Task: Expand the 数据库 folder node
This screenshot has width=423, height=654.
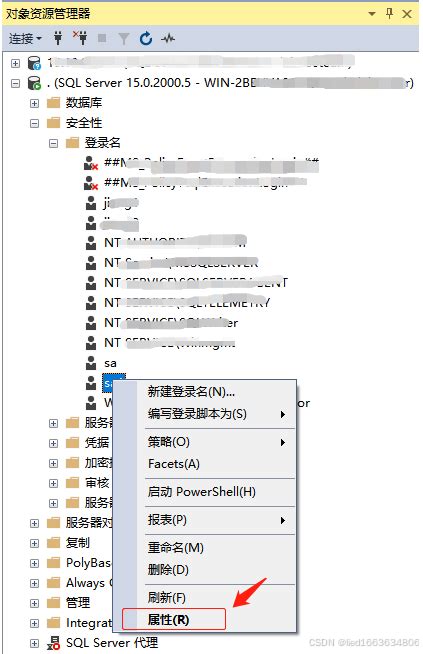Action: pyautogui.click(x=35, y=103)
